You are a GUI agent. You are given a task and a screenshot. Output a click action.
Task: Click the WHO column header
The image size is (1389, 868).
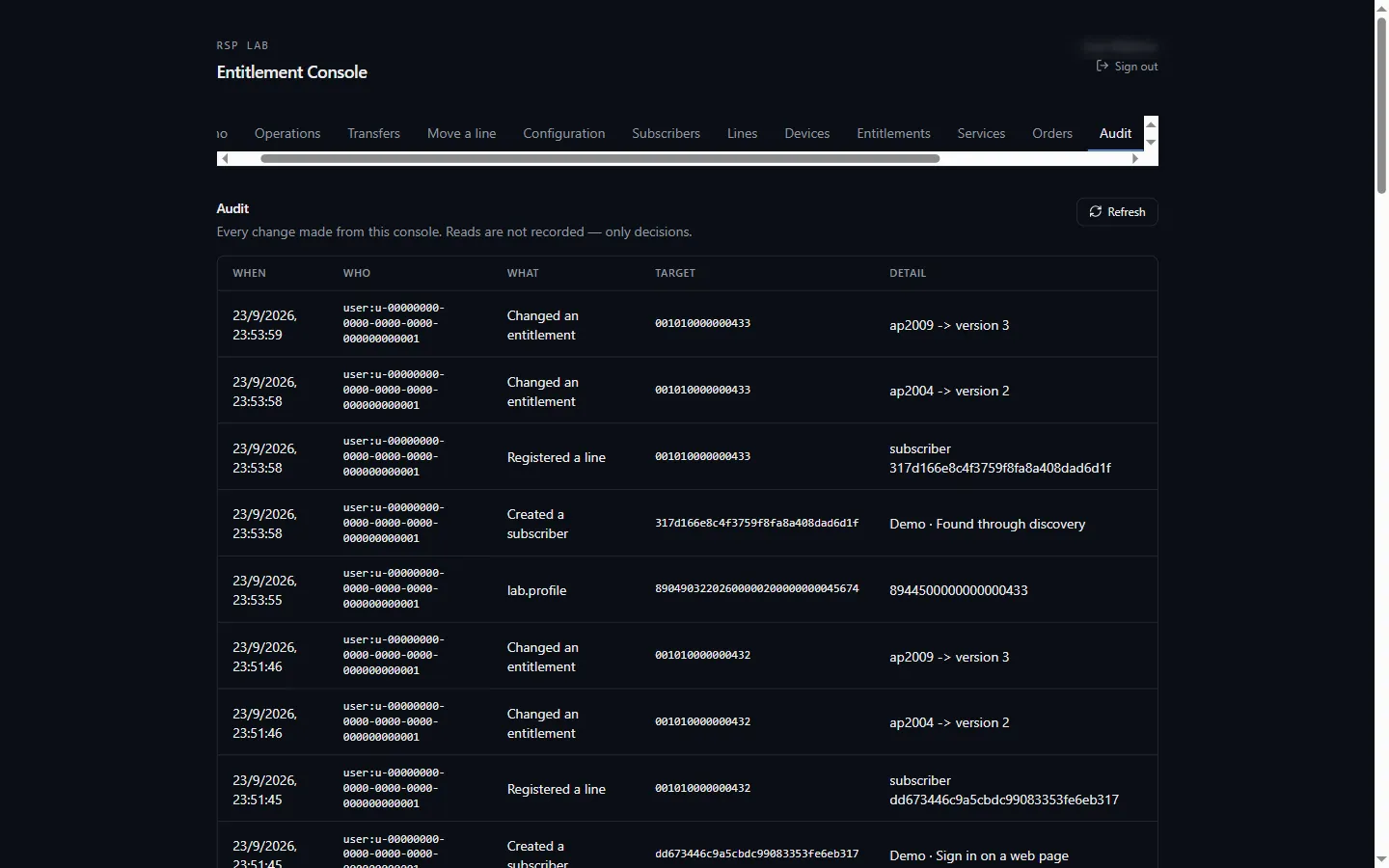pyautogui.click(x=357, y=273)
